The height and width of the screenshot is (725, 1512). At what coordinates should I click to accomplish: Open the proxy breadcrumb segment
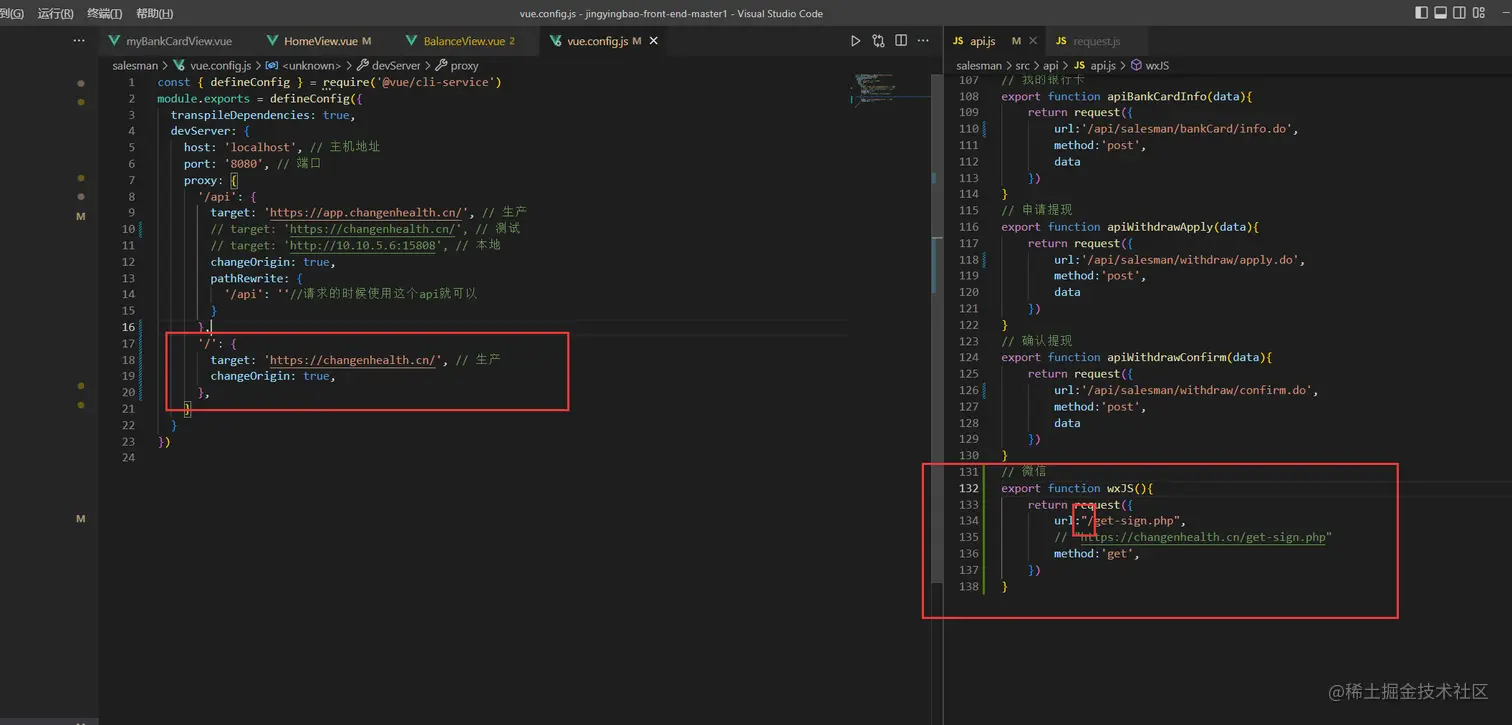tap(465, 65)
